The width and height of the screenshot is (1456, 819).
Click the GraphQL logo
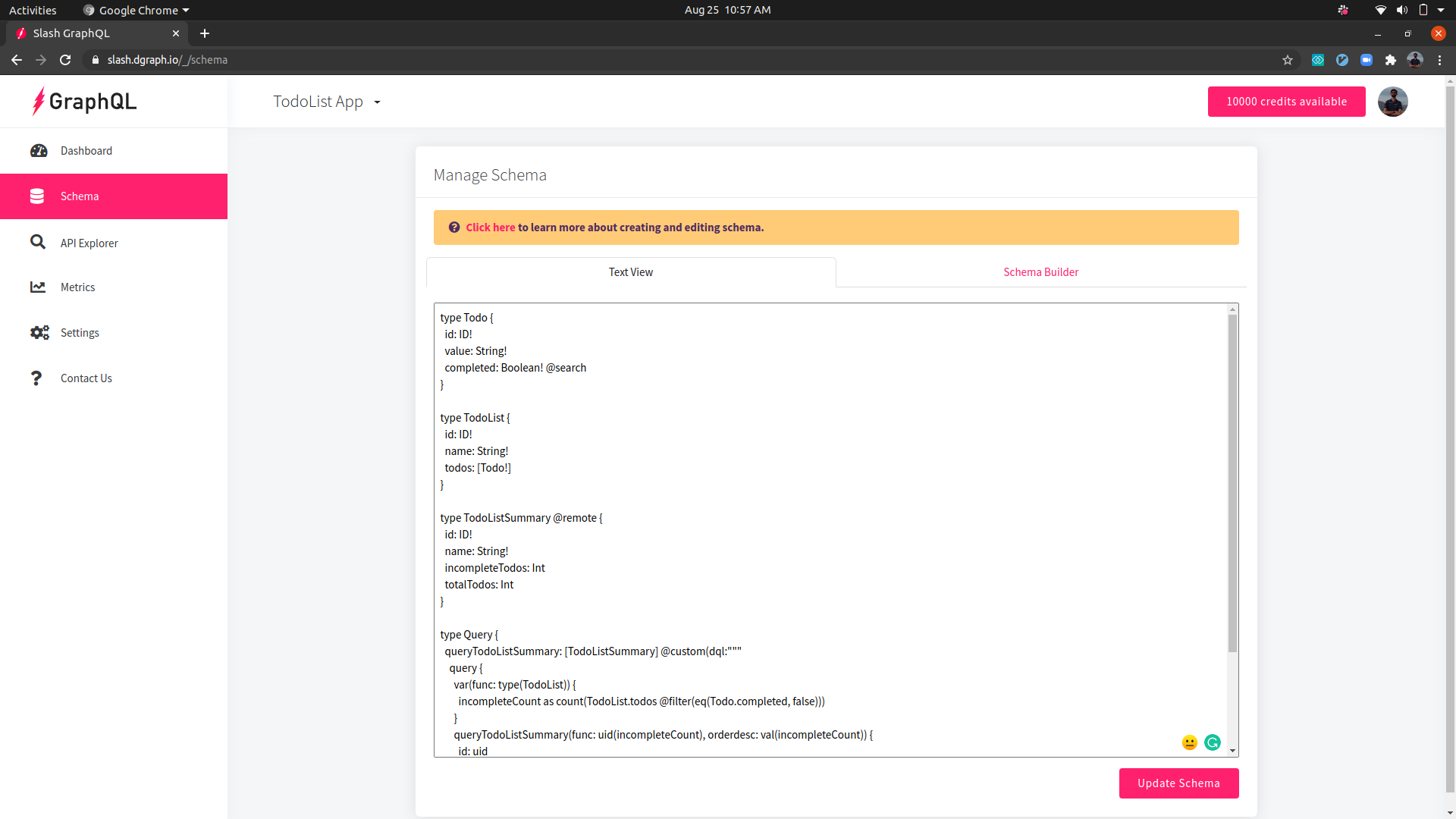(x=84, y=102)
